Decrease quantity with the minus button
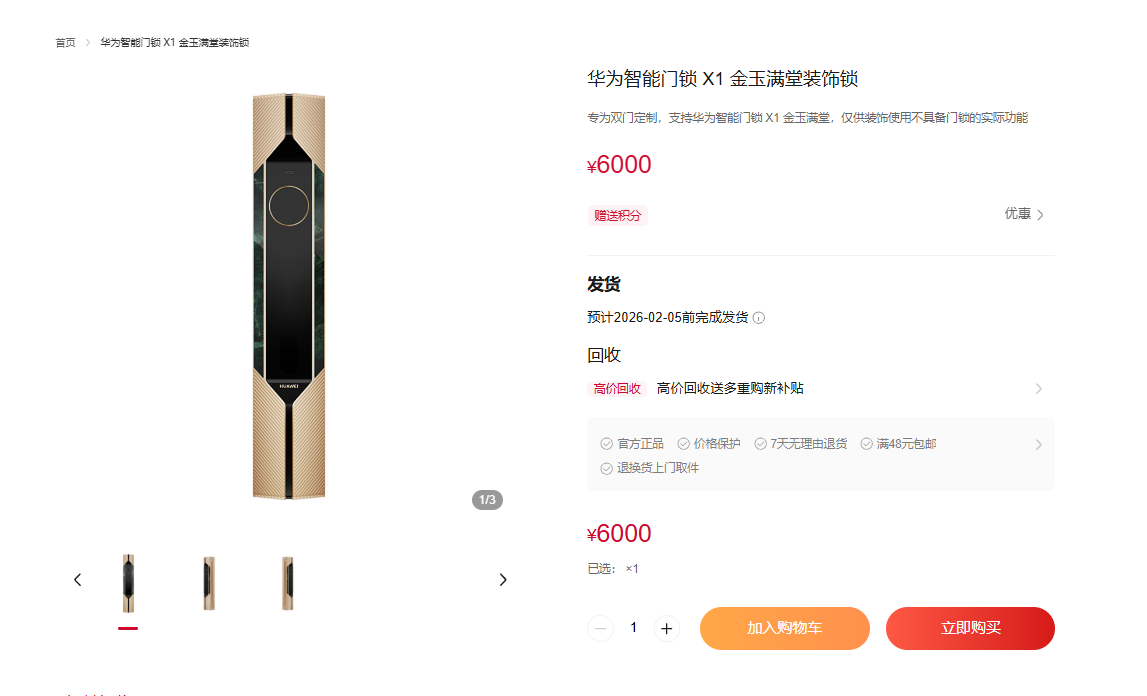 (x=601, y=629)
